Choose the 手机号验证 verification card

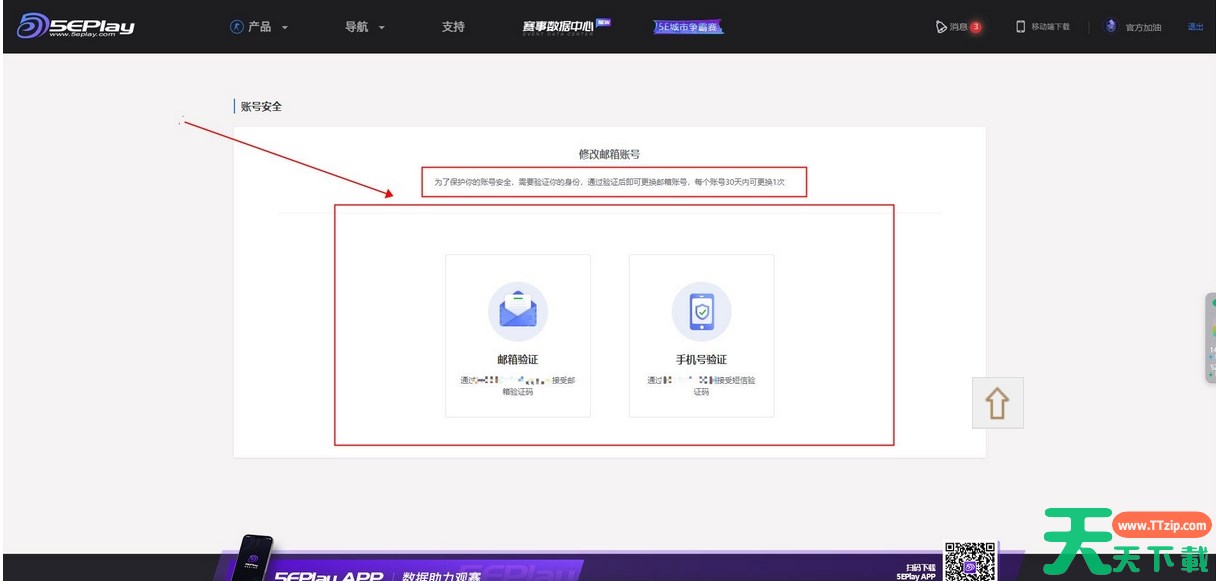click(x=701, y=335)
